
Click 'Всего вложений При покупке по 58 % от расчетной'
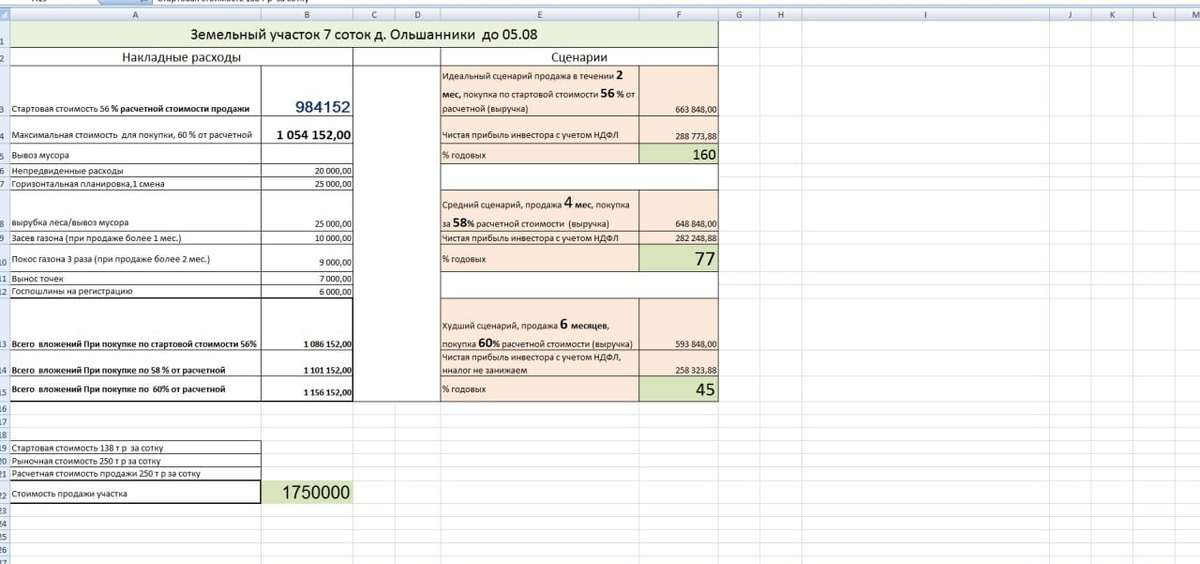(x=135, y=364)
